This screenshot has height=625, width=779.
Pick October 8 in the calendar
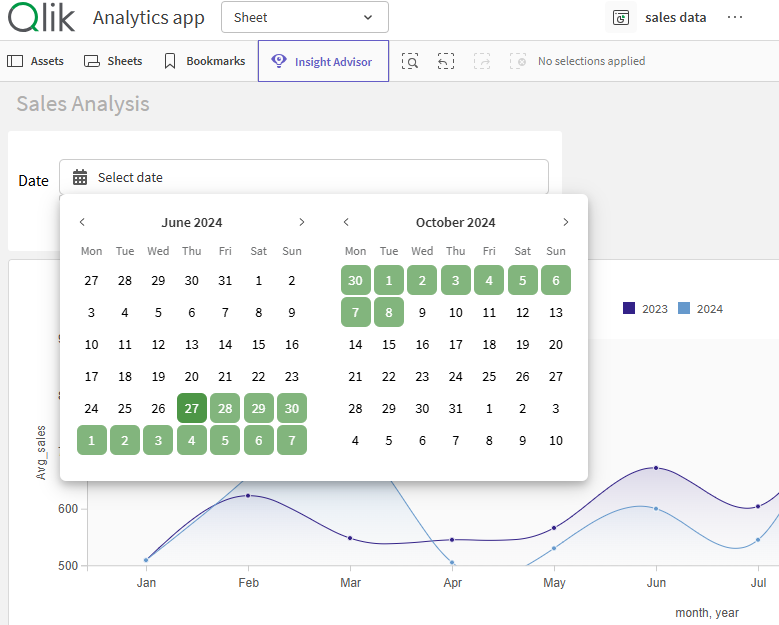(389, 311)
